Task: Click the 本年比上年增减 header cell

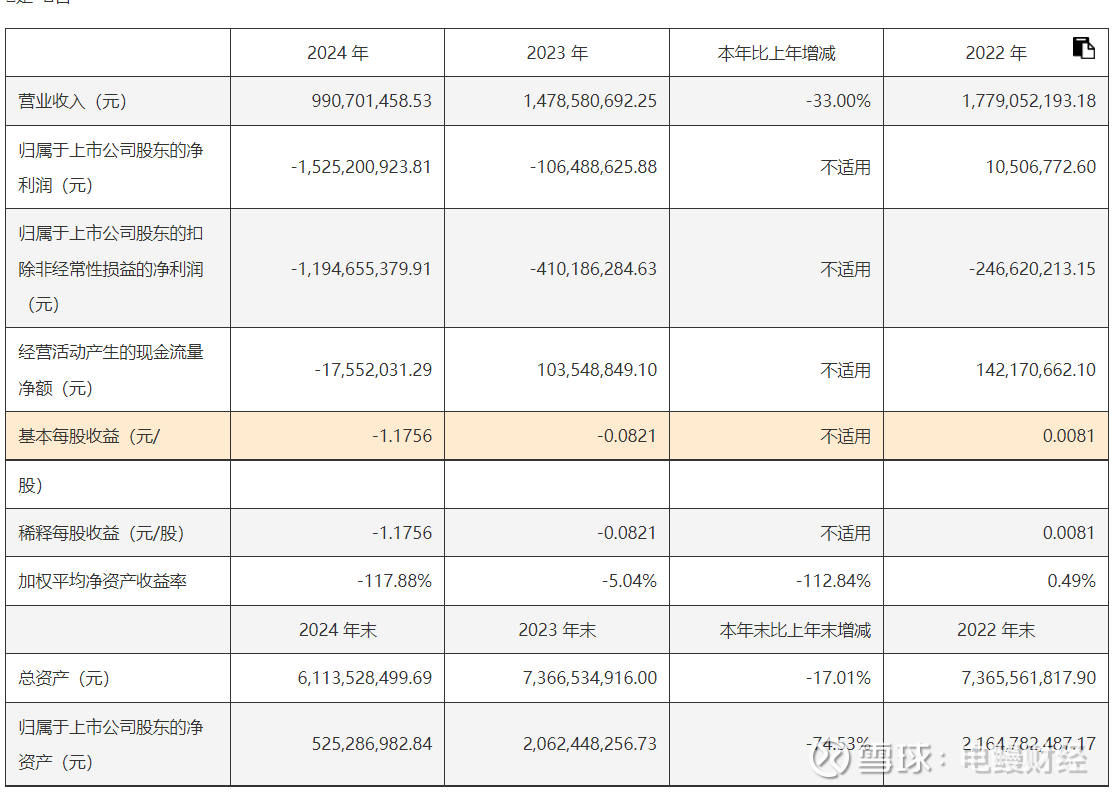Action: point(776,53)
